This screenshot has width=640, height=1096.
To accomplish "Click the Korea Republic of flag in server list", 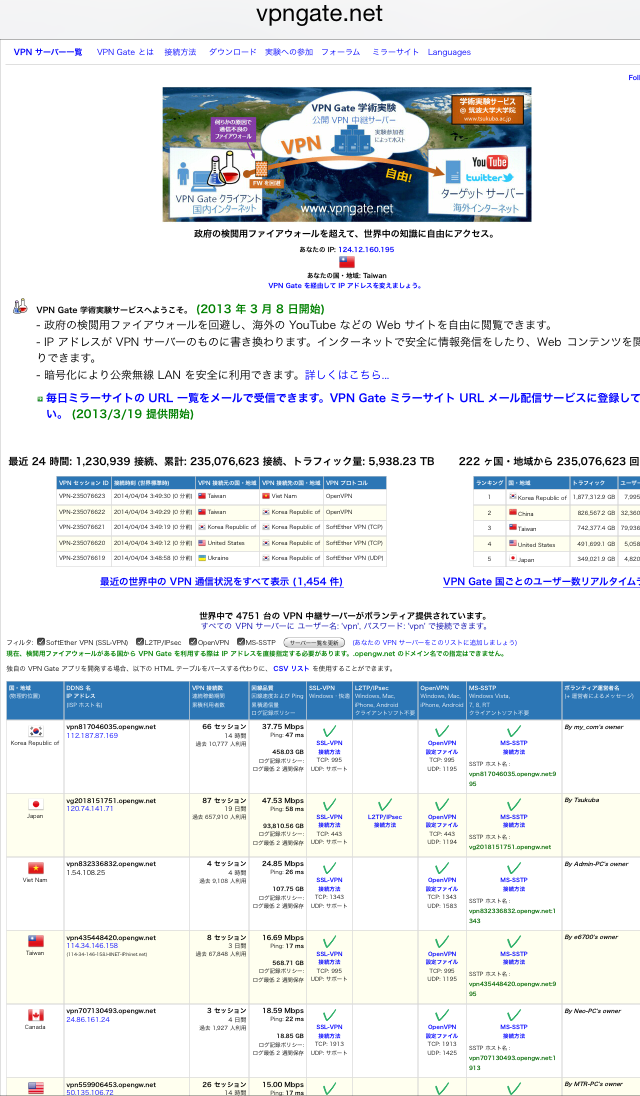I will point(35,731).
